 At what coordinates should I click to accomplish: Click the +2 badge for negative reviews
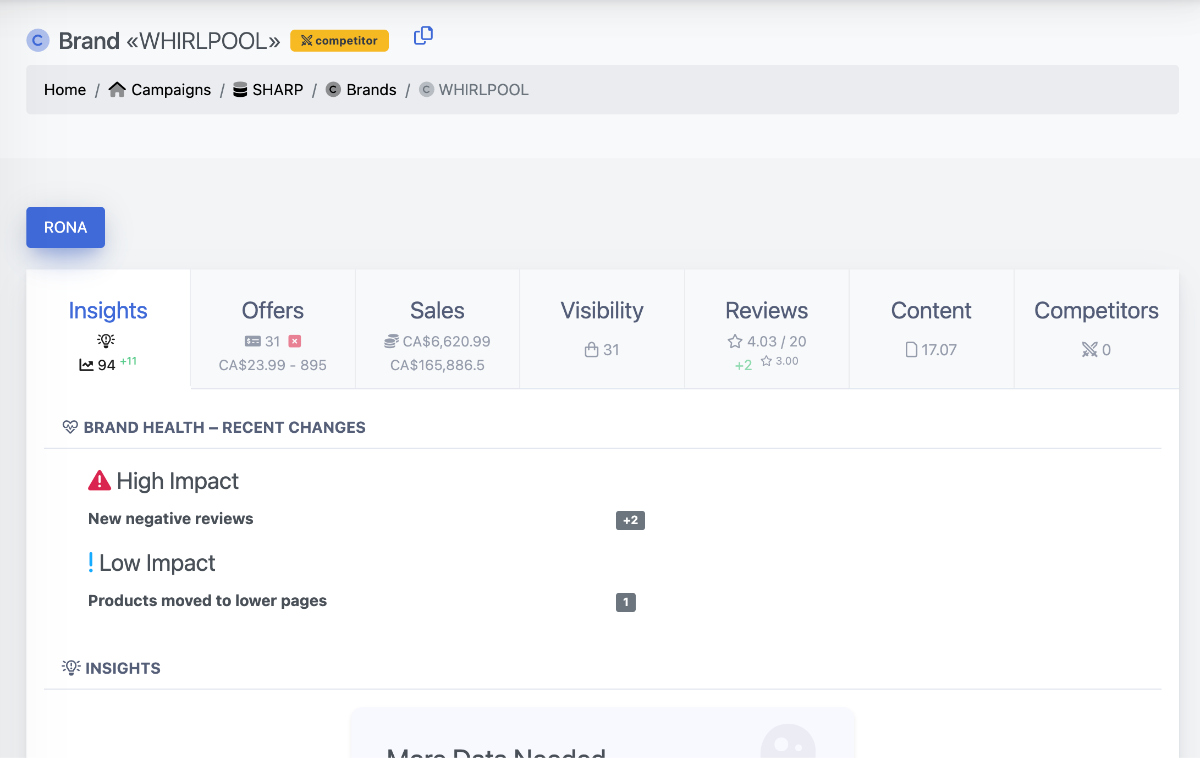pos(630,520)
